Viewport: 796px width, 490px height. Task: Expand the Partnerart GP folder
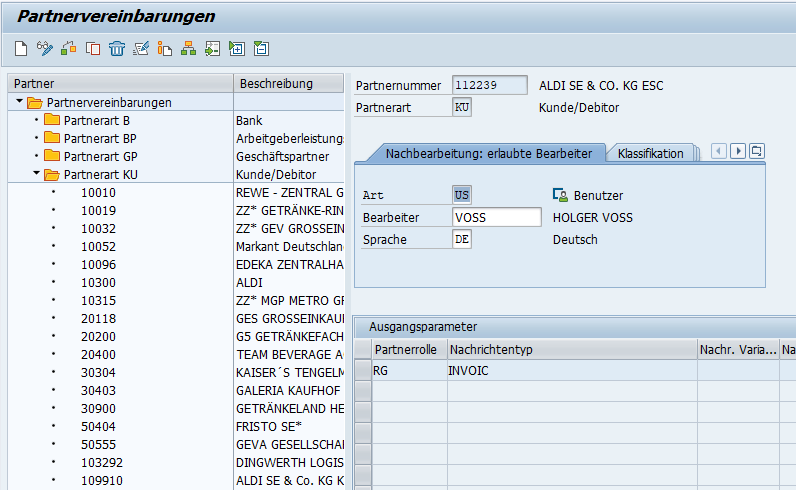(x=37, y=156)
